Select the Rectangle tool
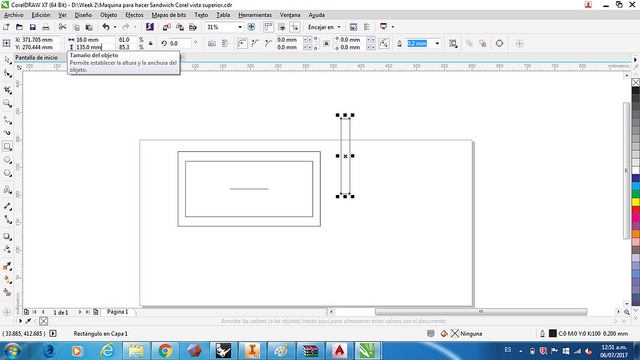Viewport: 640px width, 360px height. [x=7, y=147]
